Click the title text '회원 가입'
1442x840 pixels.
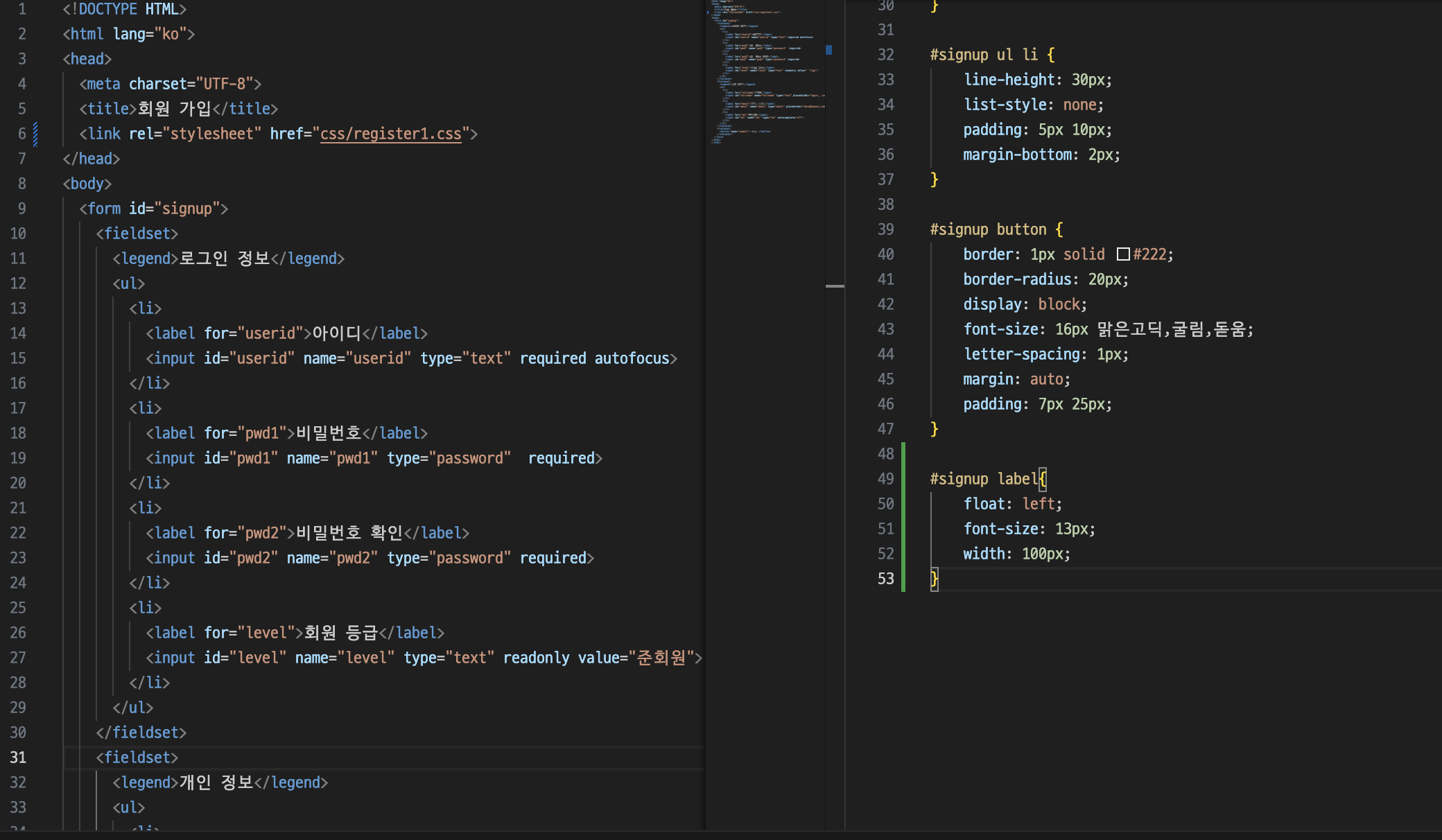(174, 109)
